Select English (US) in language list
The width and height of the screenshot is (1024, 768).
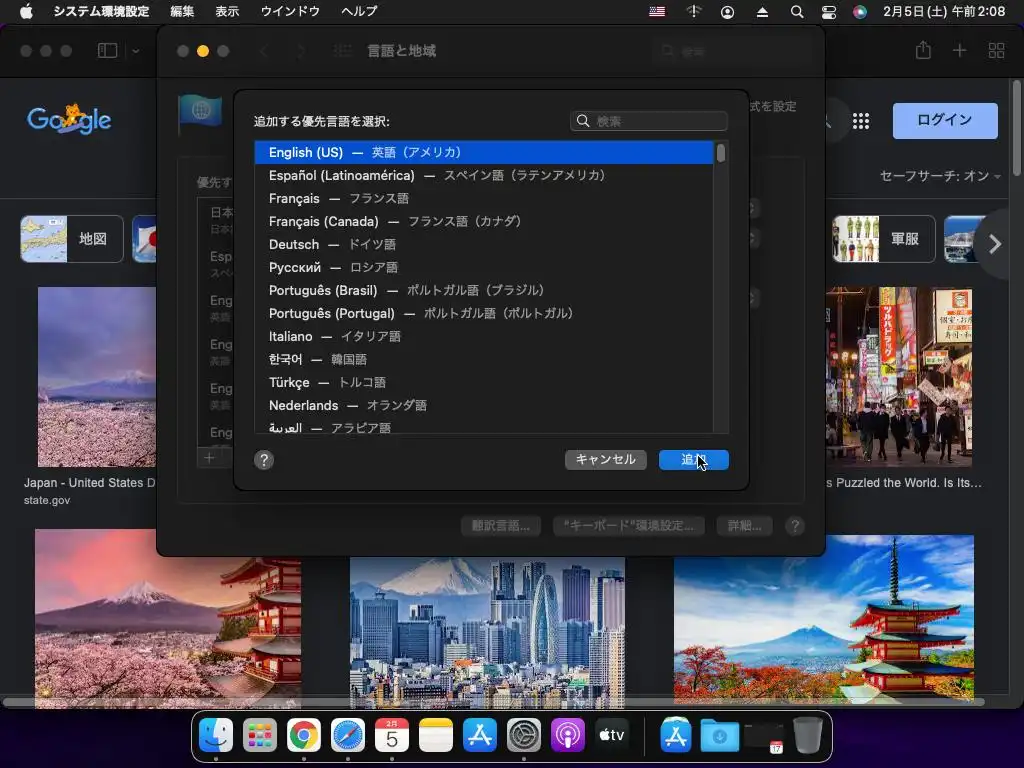[484, 152]
